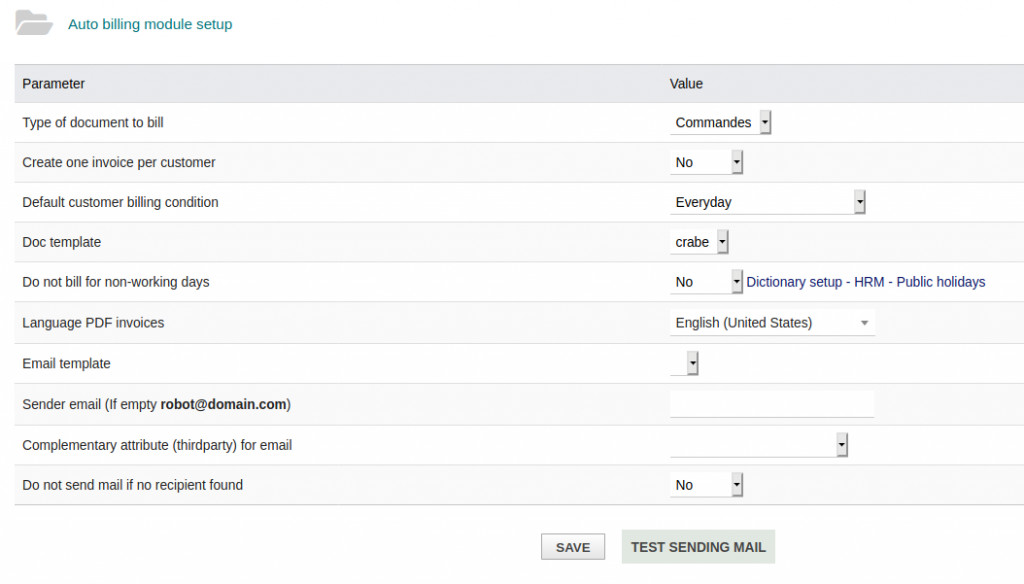Open the Doc template dropdown showing crabe
The width and height of the screenshot is (1024, 584).
[699, 242]
